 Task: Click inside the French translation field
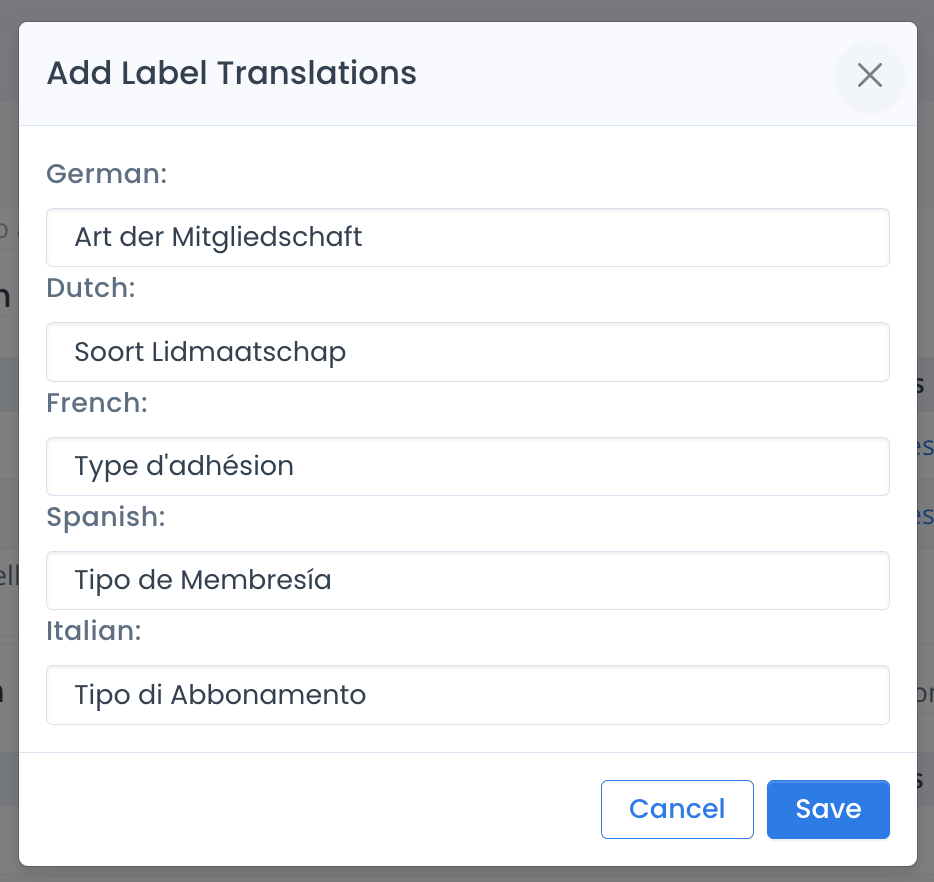(467, 466)
